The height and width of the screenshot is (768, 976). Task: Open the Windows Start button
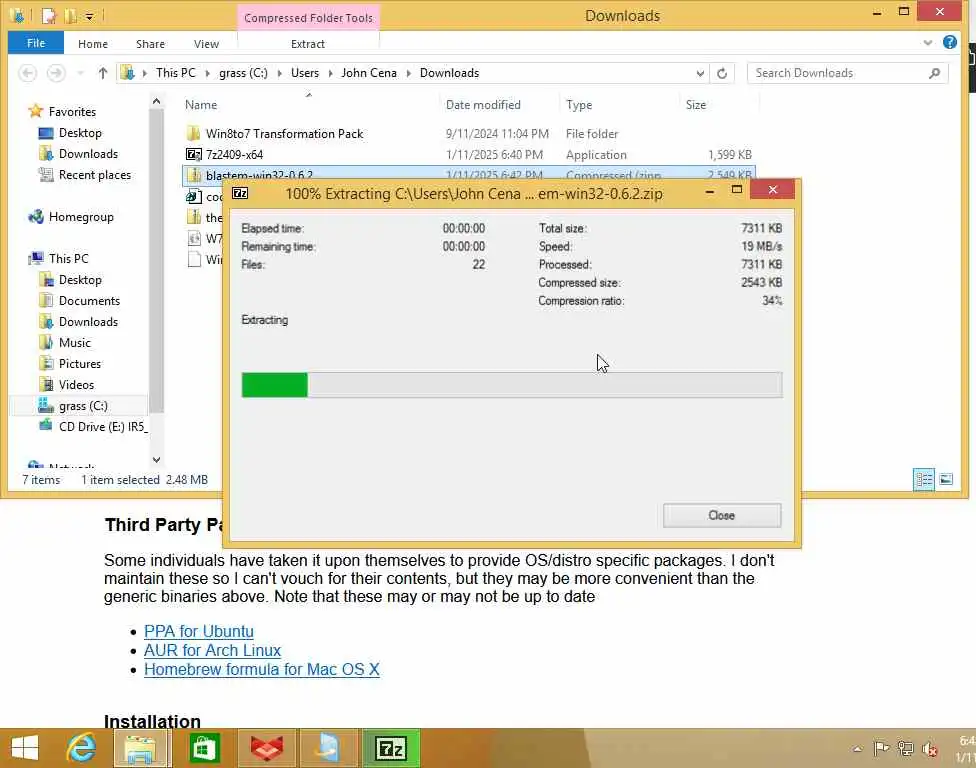click(x=25, y=748)
